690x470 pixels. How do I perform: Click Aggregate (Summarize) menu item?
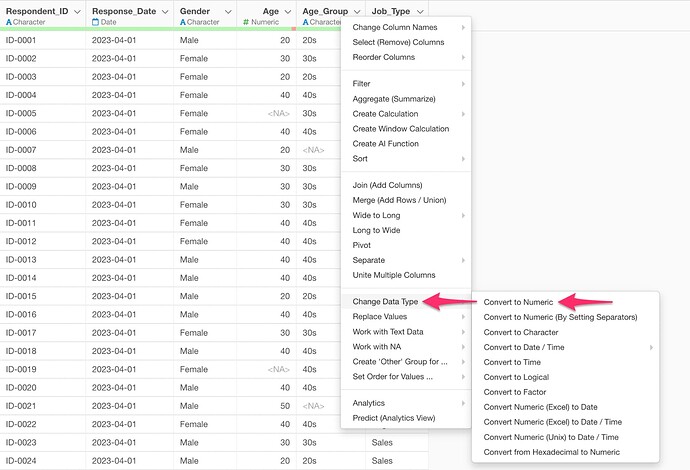coord(392,99)
